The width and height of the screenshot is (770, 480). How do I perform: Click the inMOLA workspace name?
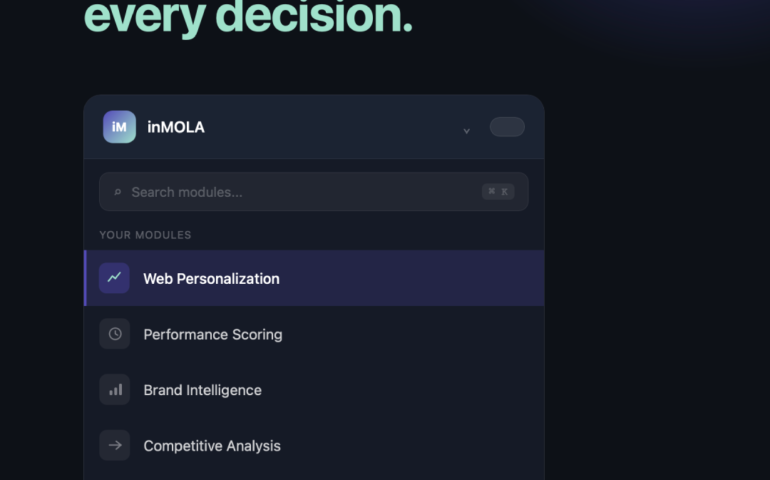point(176,128)
